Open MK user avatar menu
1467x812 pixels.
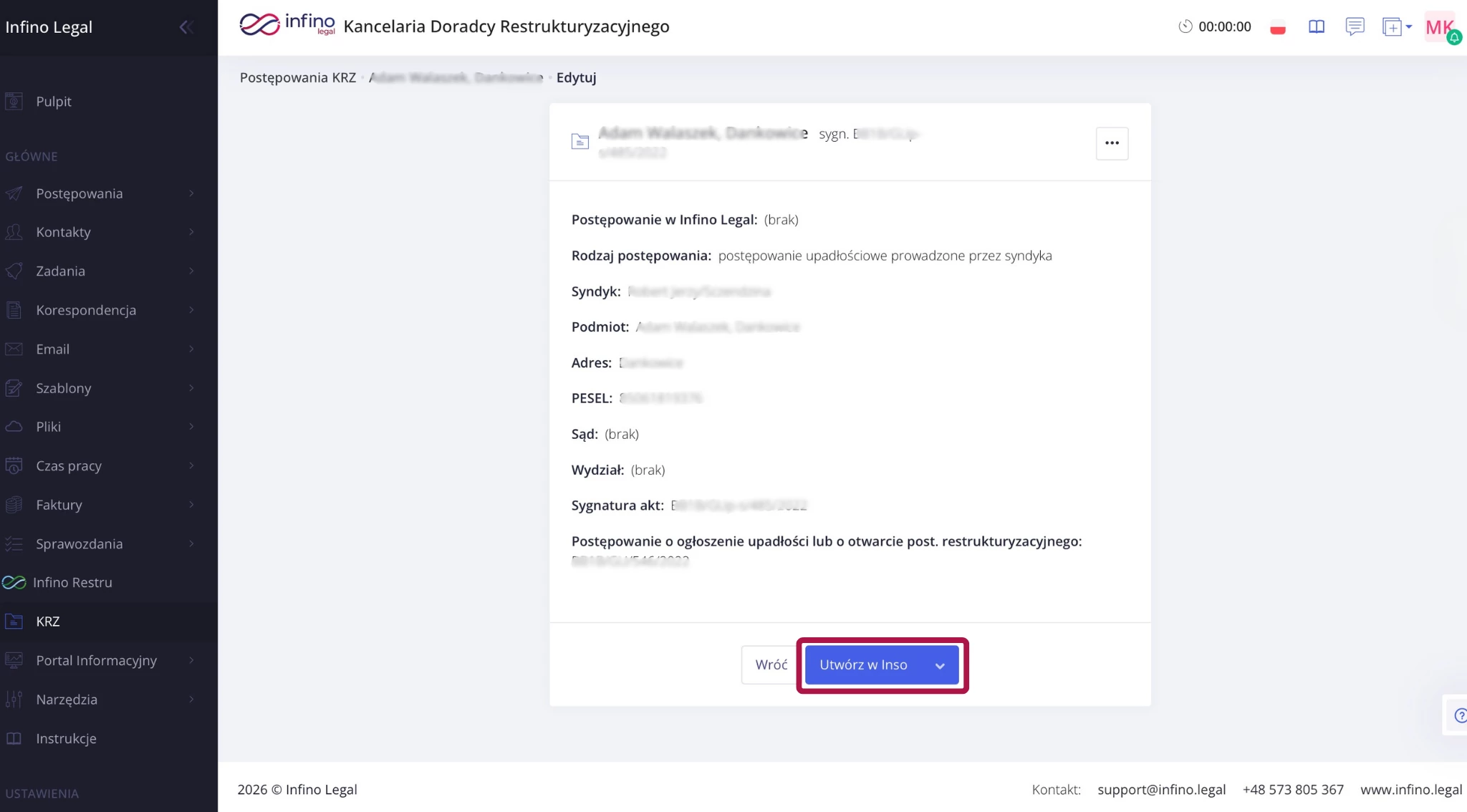pos(1440,27)
